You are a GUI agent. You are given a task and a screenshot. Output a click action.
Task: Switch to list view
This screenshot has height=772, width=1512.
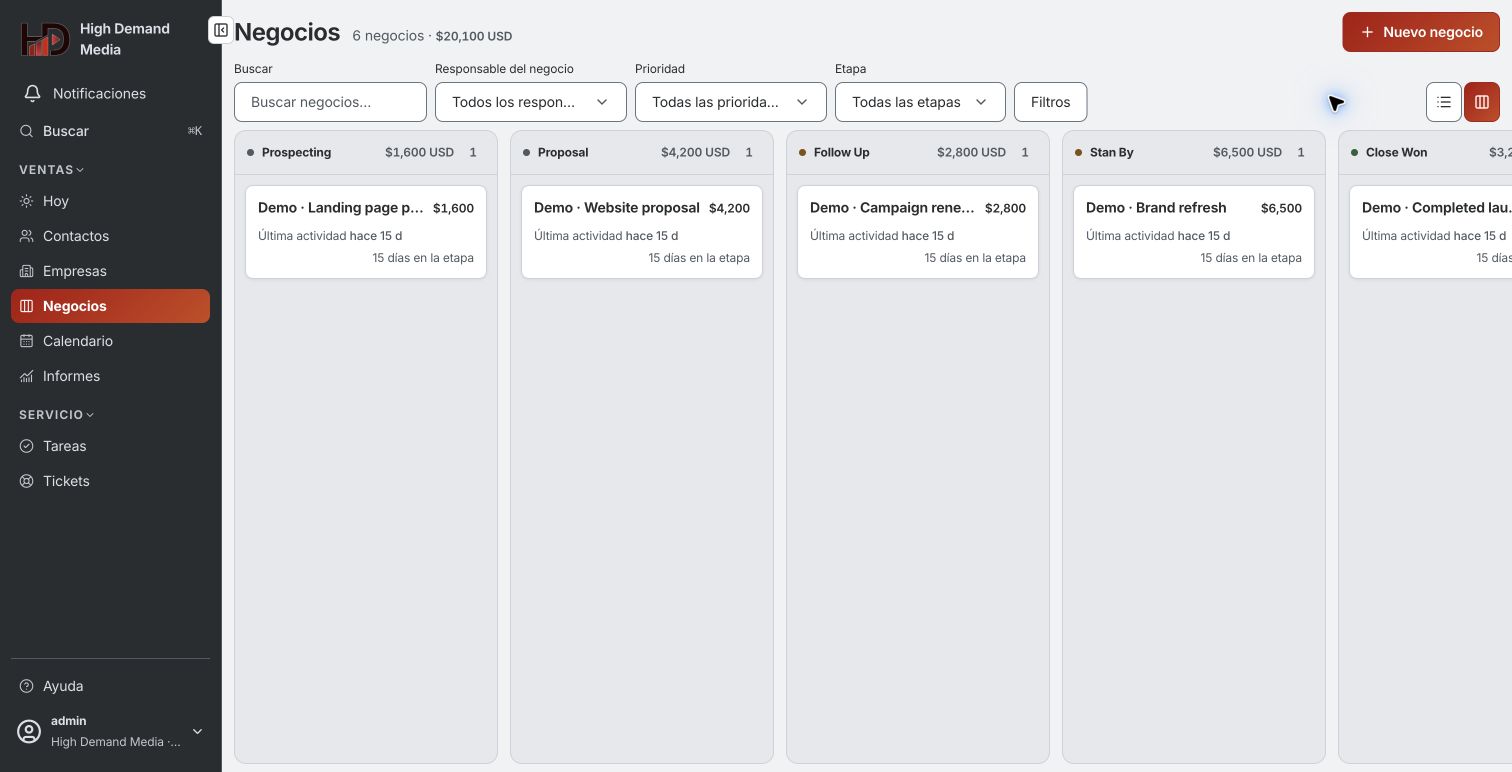pyautogui.click(x=1444, y=102)
